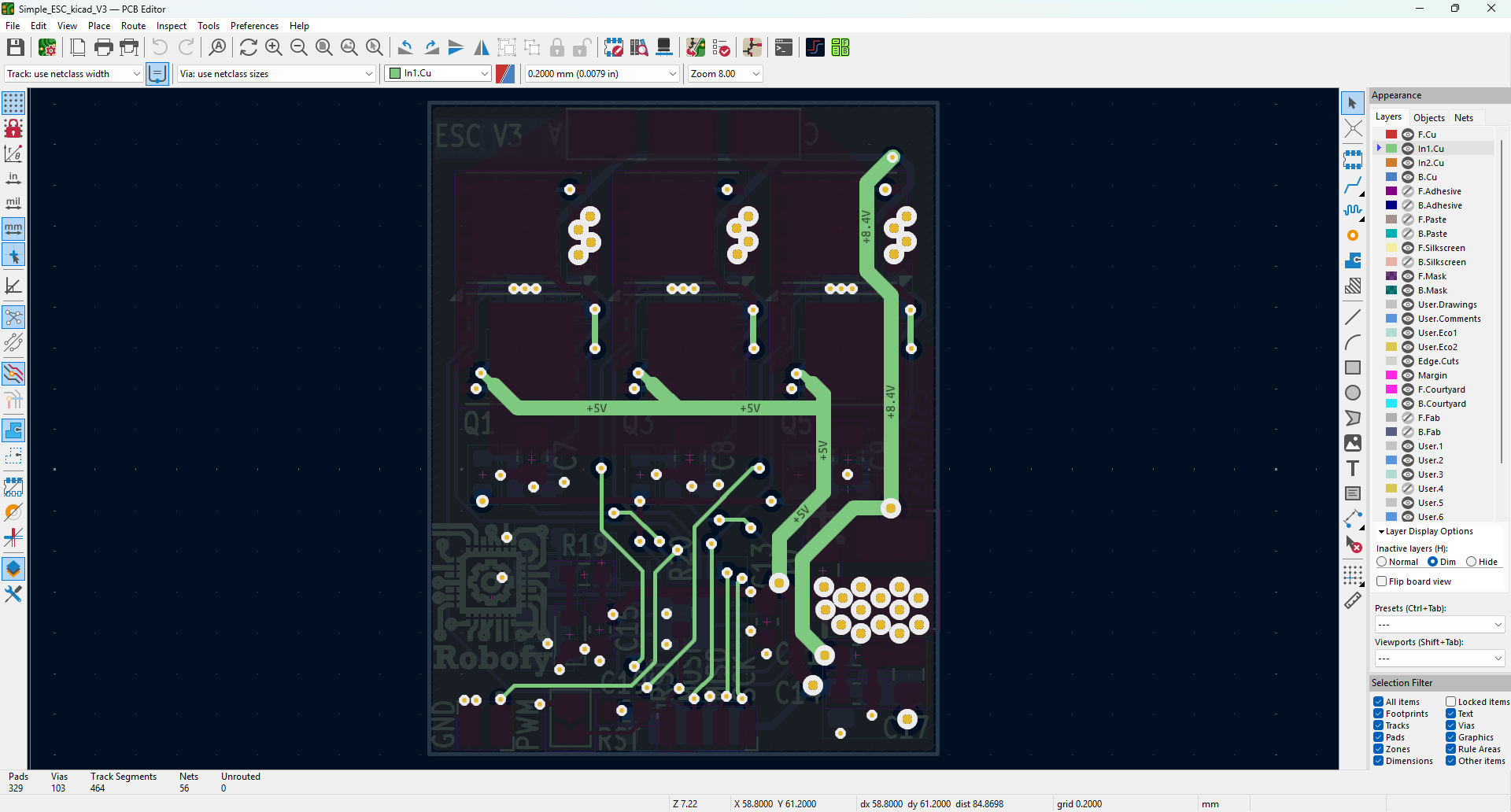
Task: Toggle visibility of F.Cu layer
Action: coord(1408,135)
